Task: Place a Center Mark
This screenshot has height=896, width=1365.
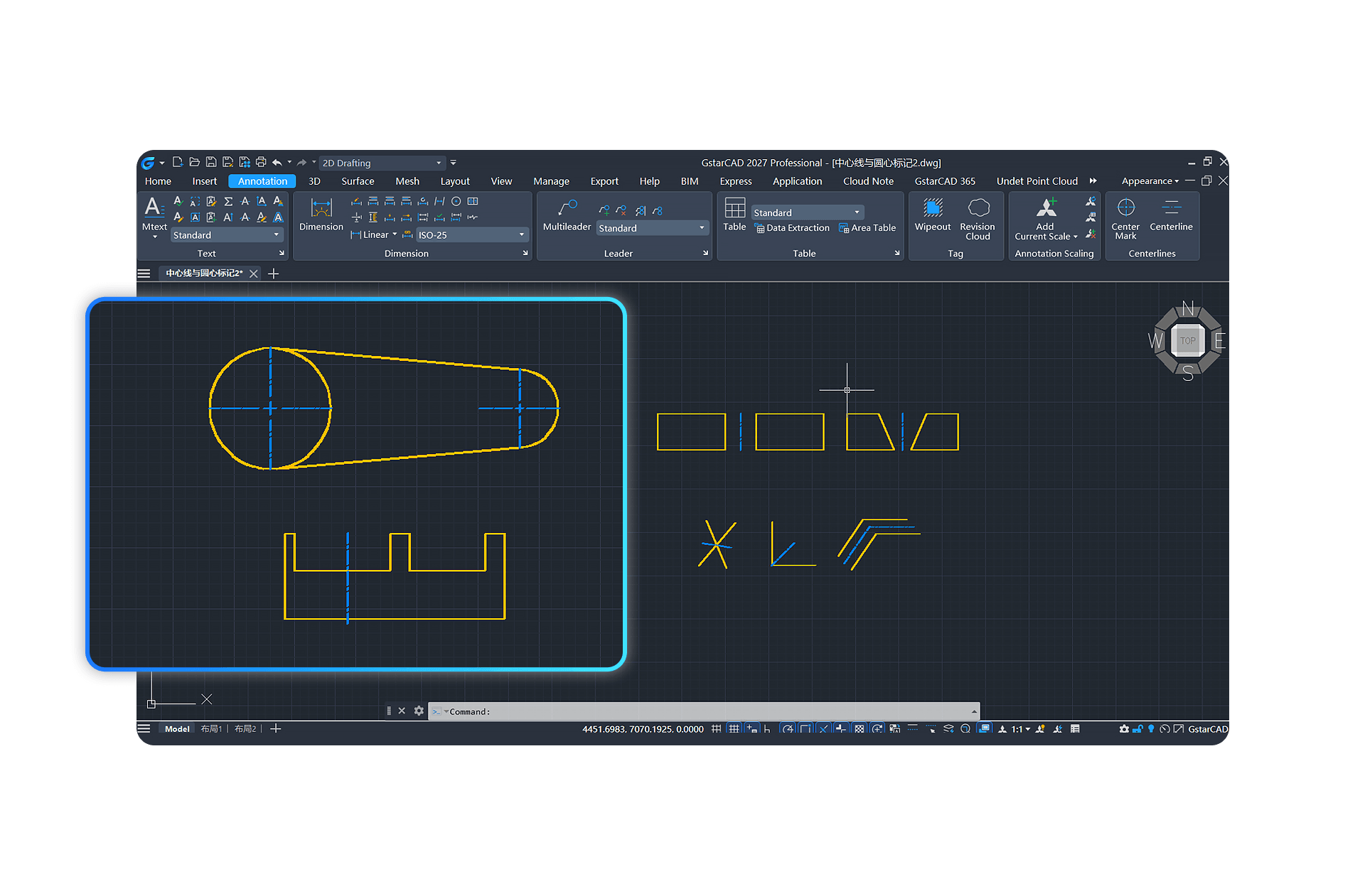Action: click(1125, 219)
